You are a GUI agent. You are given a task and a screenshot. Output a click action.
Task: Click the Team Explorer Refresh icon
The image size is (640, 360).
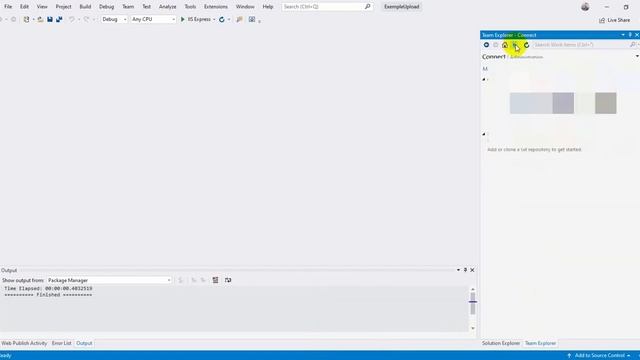pyautogui.click(x=527, y=45)
